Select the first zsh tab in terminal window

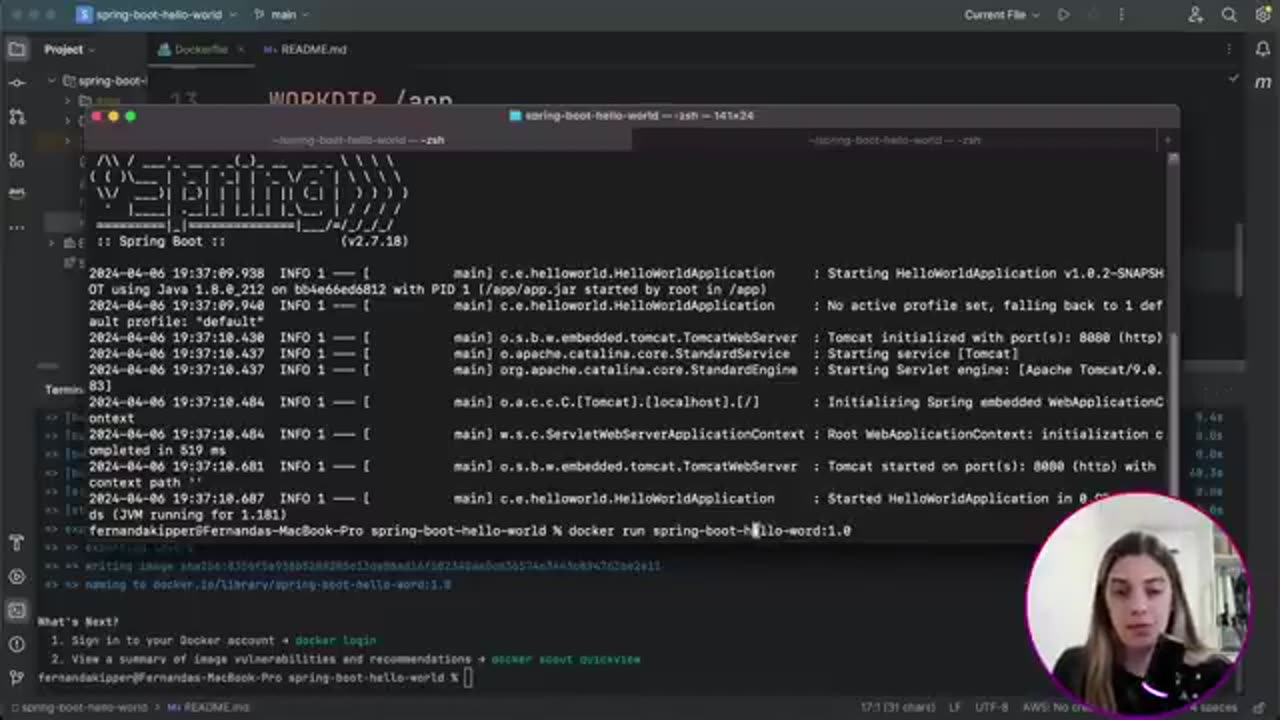coord(359,140)
